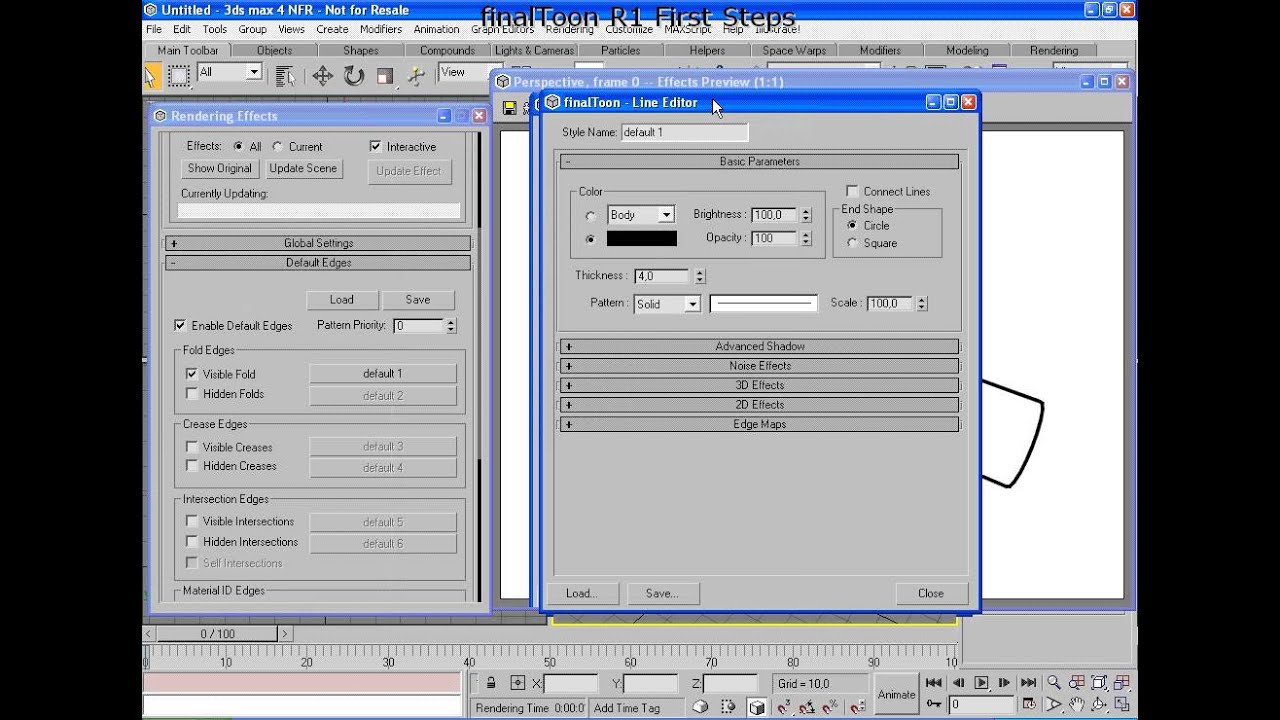Click the black line color swatch
The width and height of the screenshot is (1280, 720).
click(642, 238)
